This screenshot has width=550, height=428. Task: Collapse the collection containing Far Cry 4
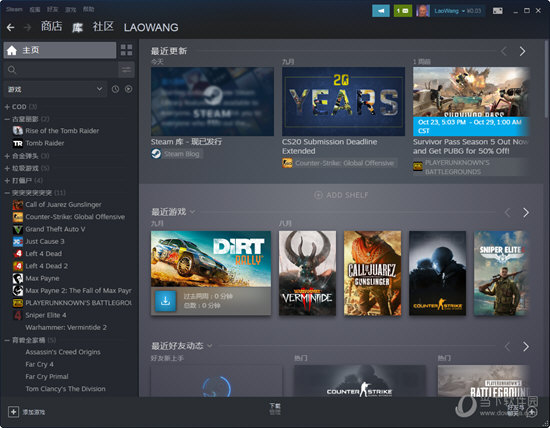7,340
